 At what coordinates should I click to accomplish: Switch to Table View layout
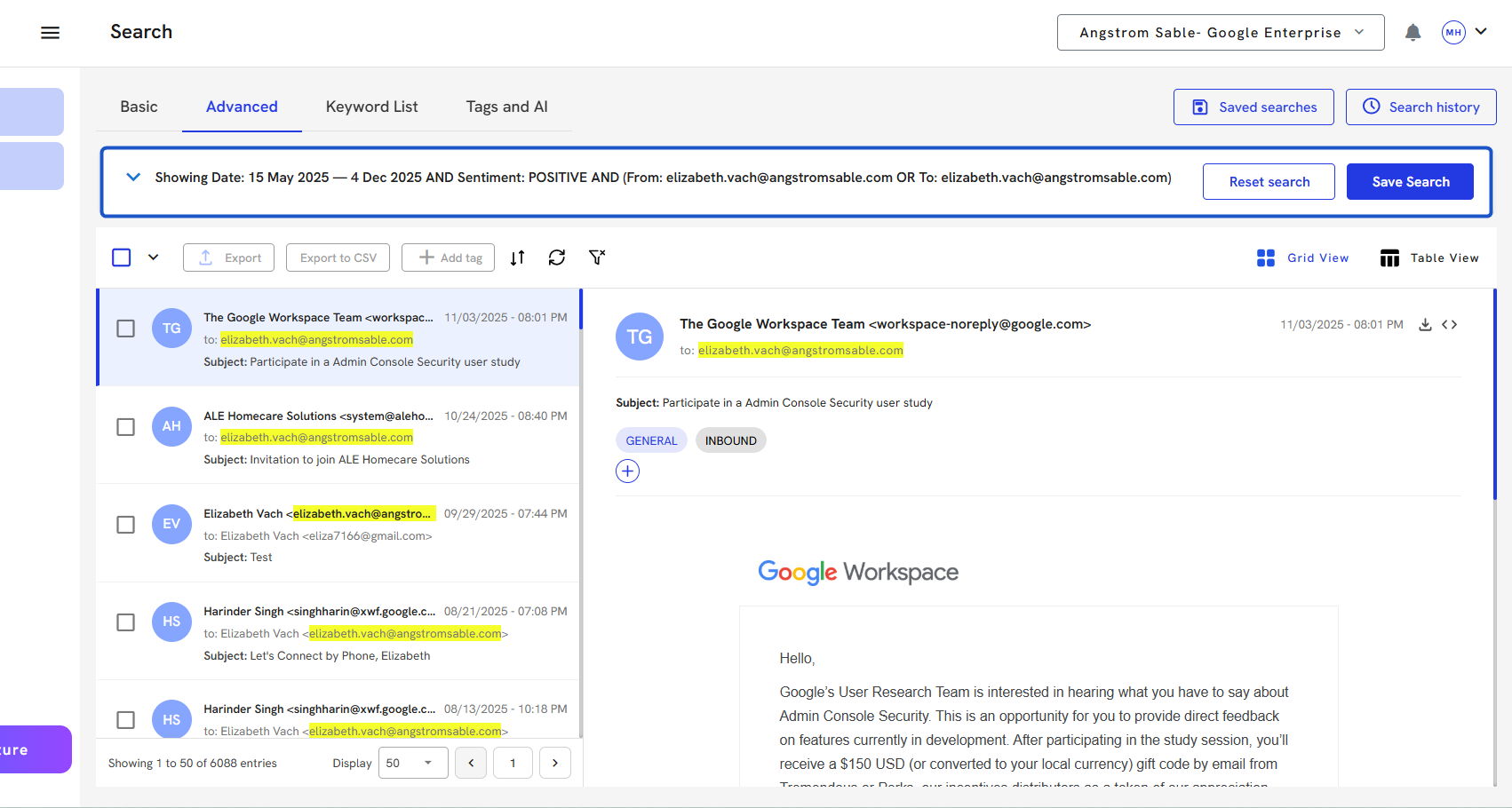(1429, 257)
